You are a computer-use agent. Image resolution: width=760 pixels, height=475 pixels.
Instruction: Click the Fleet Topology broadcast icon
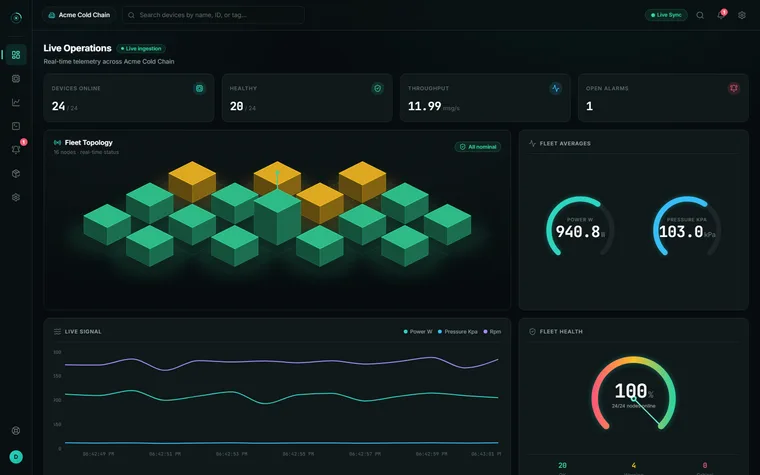point(57,142)
